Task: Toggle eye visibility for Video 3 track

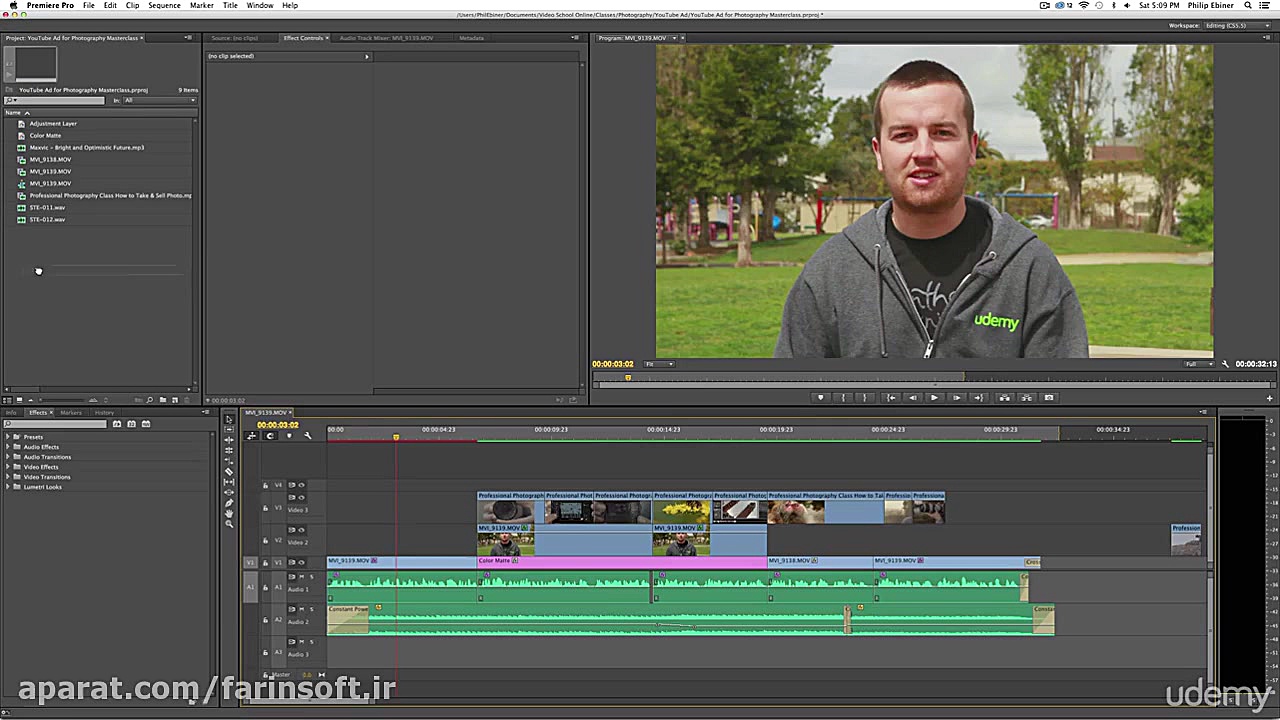Action: (x=301, y=497)
